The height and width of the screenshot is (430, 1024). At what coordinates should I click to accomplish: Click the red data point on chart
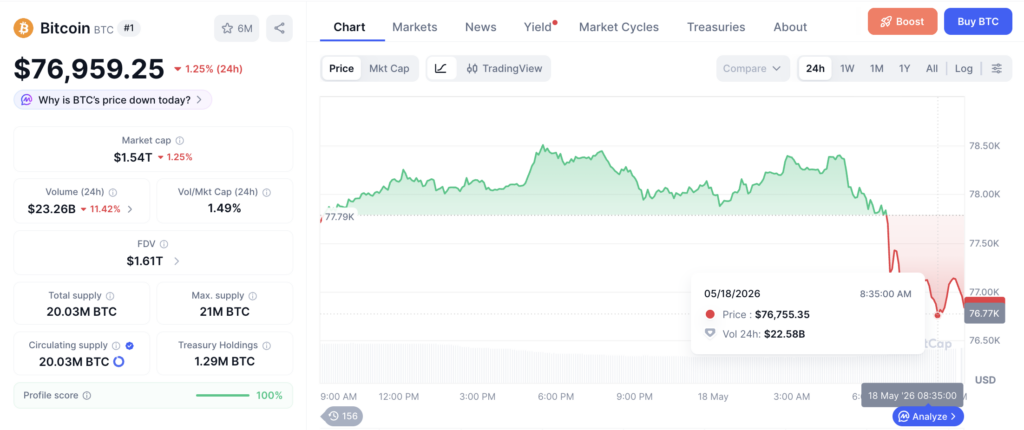pyautogui.click(x=938, y=315)
